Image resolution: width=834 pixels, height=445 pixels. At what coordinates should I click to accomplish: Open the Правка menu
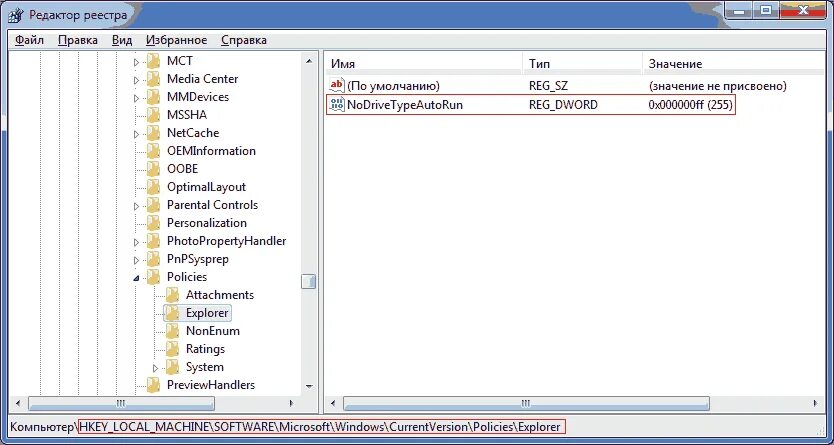tap(78, 40)
